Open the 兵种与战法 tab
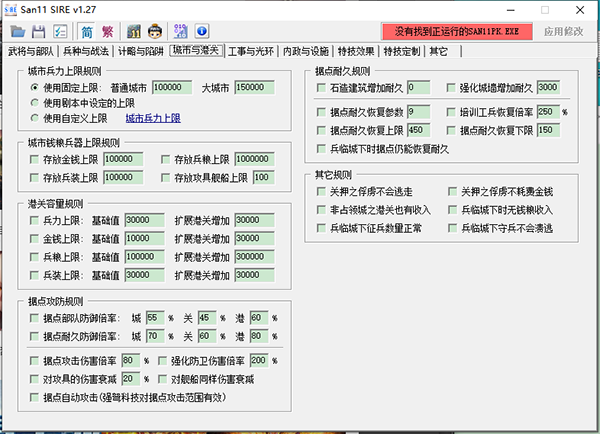The width and height of the screenshot is (600, 434). point(86,51)
